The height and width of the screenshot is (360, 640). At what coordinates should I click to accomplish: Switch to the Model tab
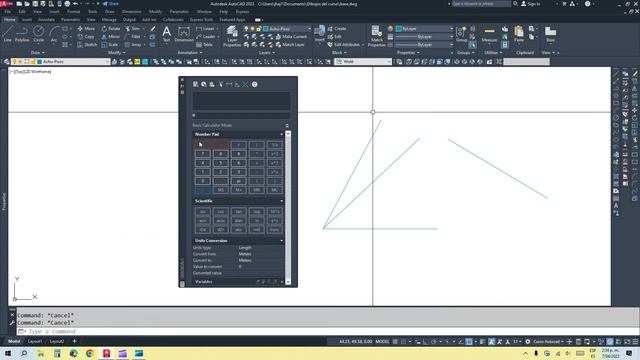[14, 341]
